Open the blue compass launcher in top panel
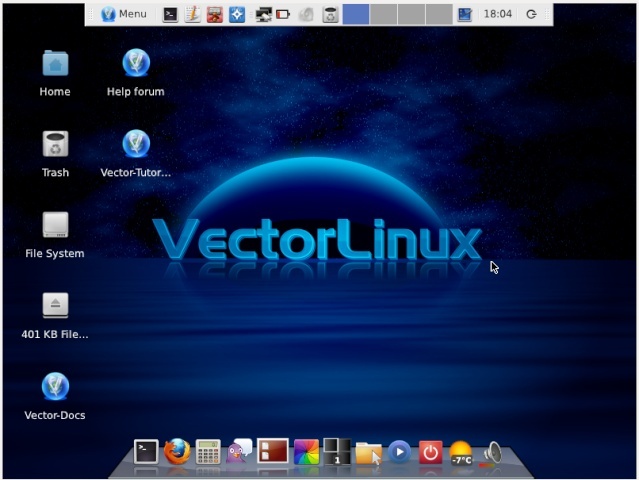The height and width of the screenshot is (480, 639). [237, 15]
